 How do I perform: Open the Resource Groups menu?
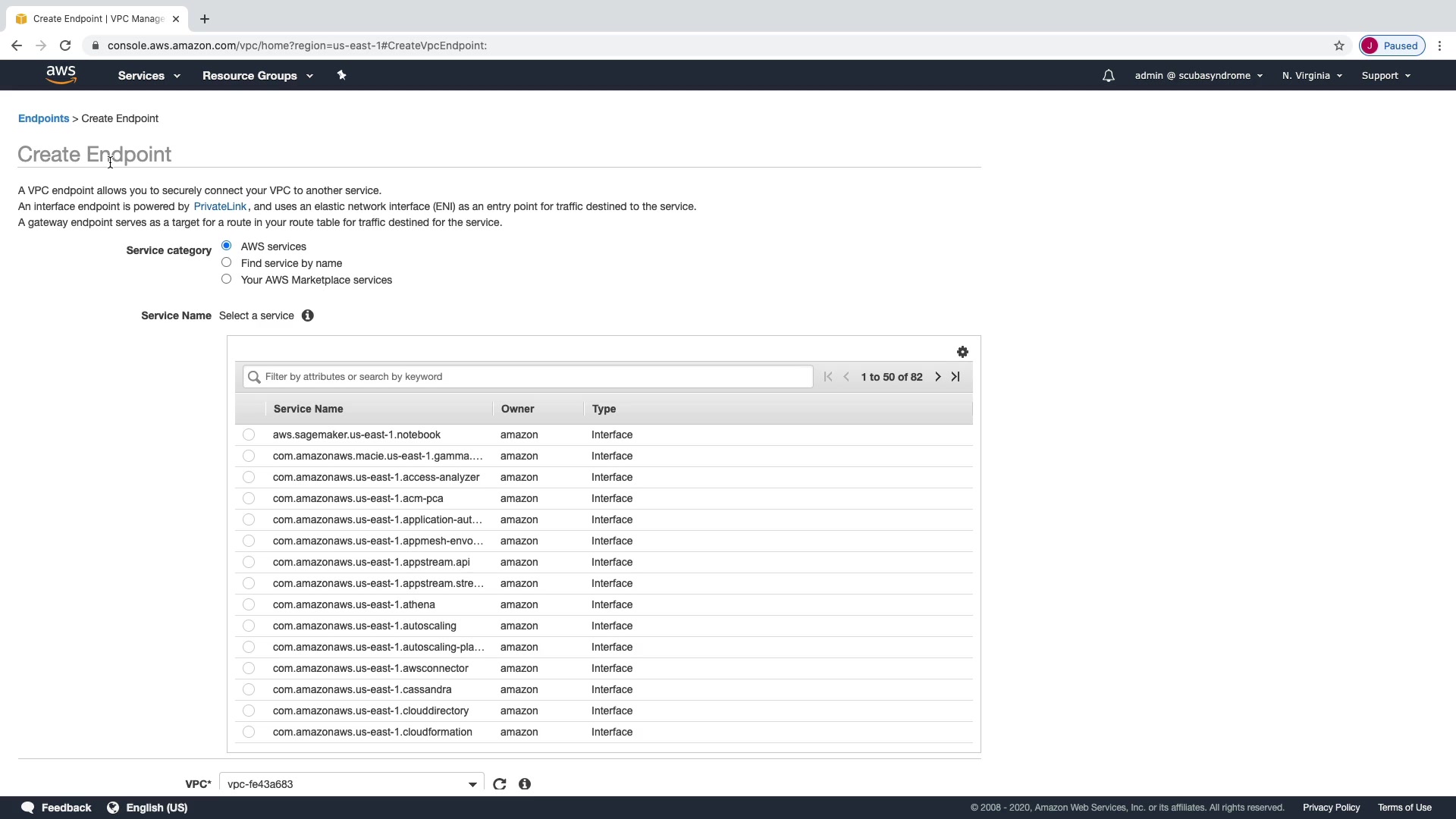tap(257, 76)
